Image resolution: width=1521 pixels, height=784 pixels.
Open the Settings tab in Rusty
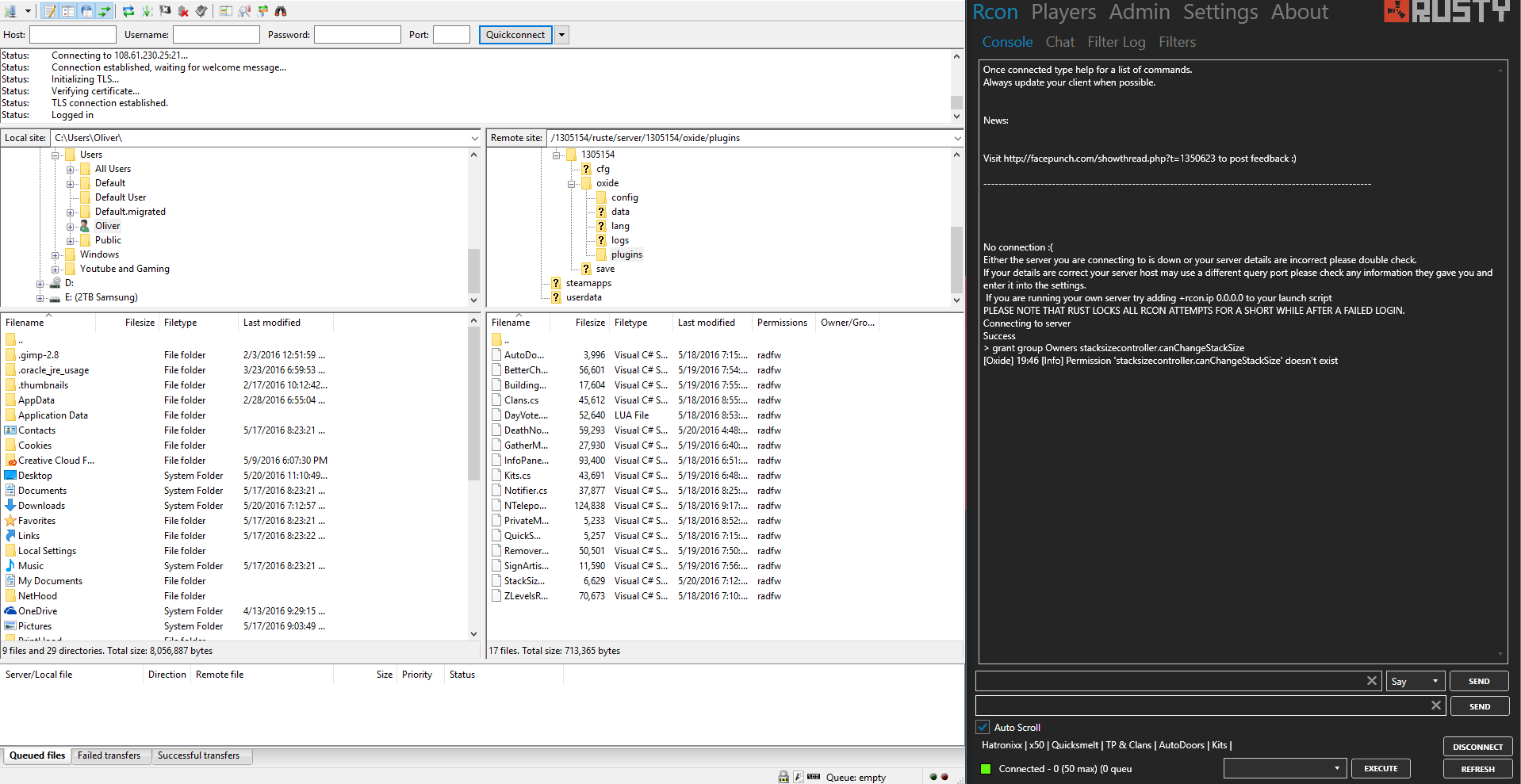(x=1220, y=12)
